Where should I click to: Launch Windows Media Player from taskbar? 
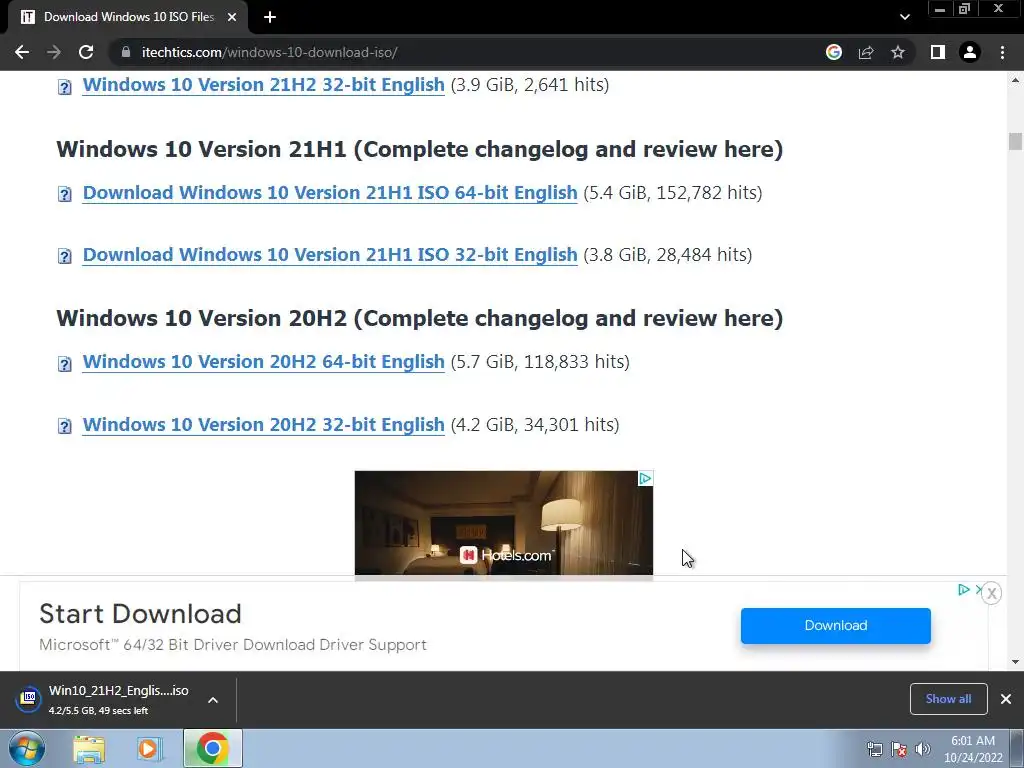pos(148,749)
